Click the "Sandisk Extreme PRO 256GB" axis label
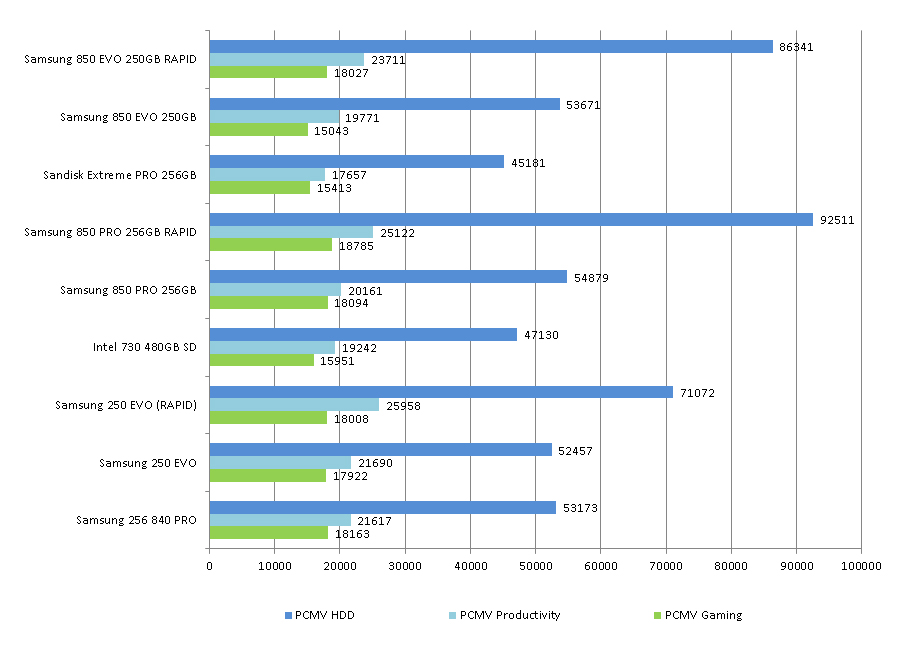The height and width of the screenshot is (671, 900). click(x=120, y=175)
